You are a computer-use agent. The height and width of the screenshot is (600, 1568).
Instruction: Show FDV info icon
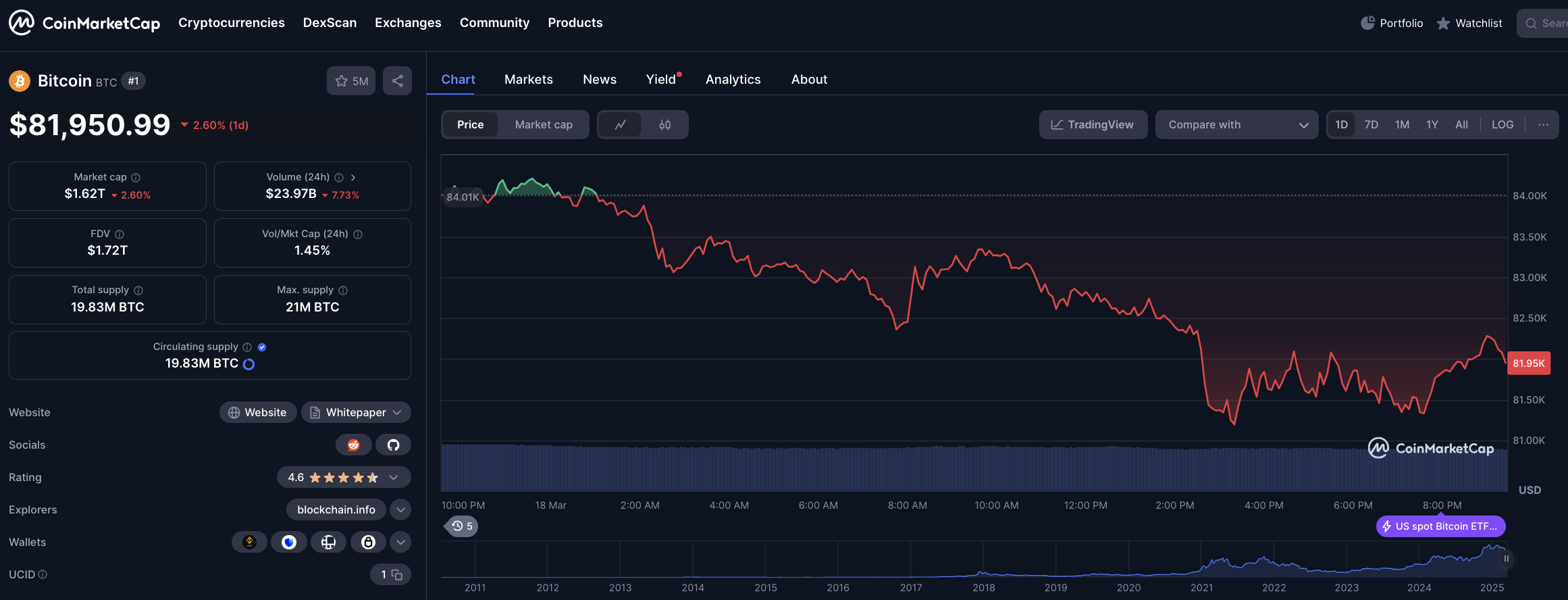pyautogui.click(x=120, y=234)
